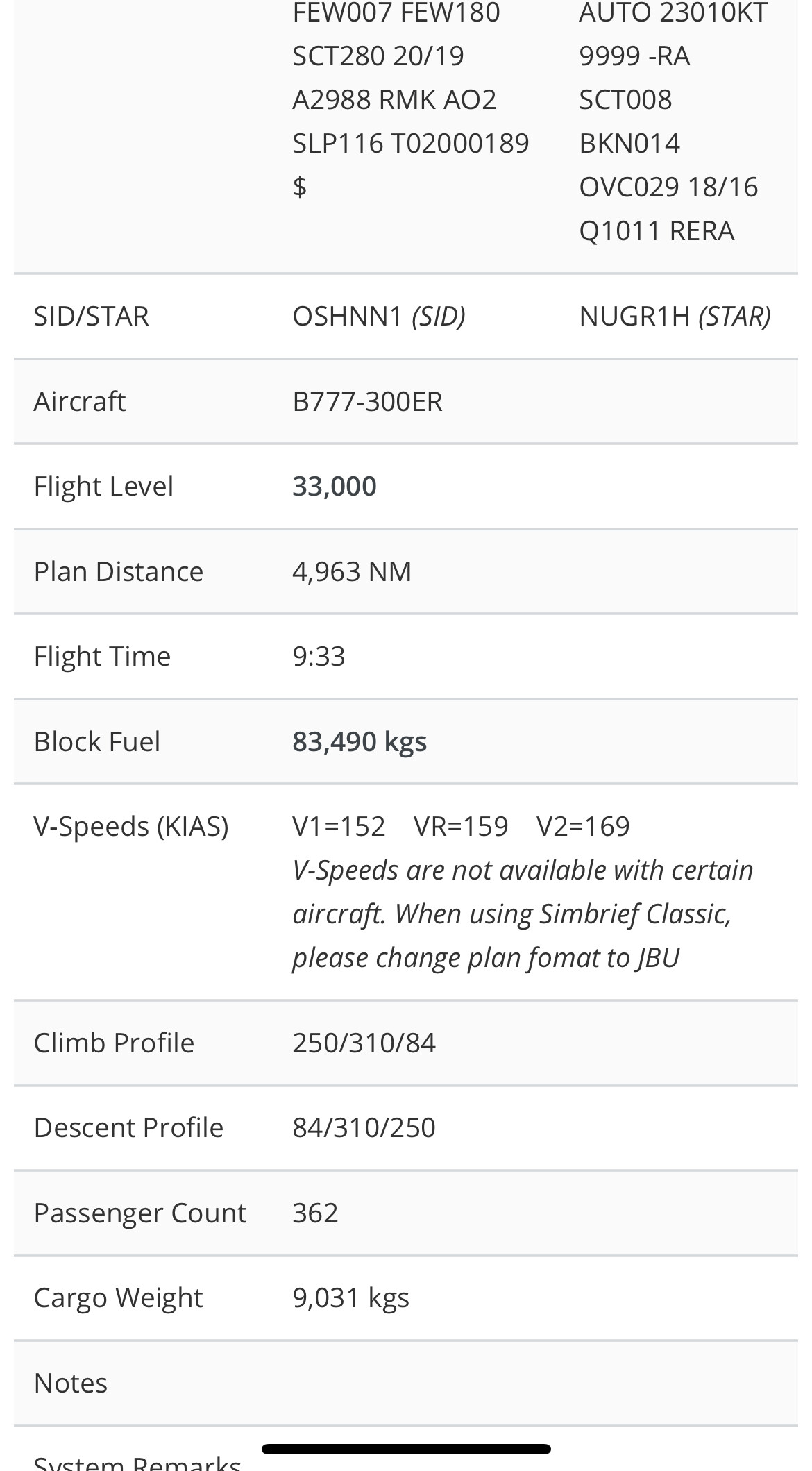
Task: Click the OSHNN1 SID value
Action: (347, 317)
